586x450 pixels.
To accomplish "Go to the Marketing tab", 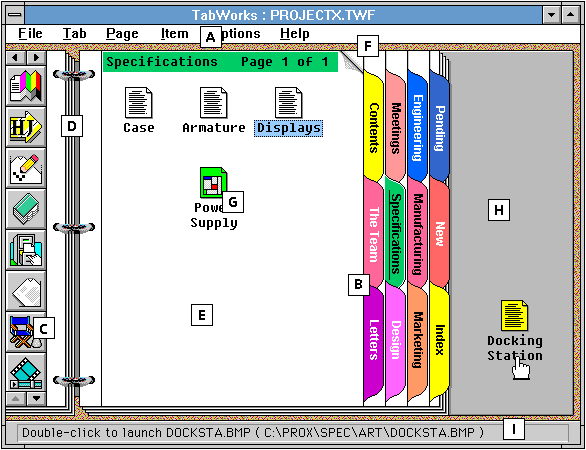I will click(417, 340).
